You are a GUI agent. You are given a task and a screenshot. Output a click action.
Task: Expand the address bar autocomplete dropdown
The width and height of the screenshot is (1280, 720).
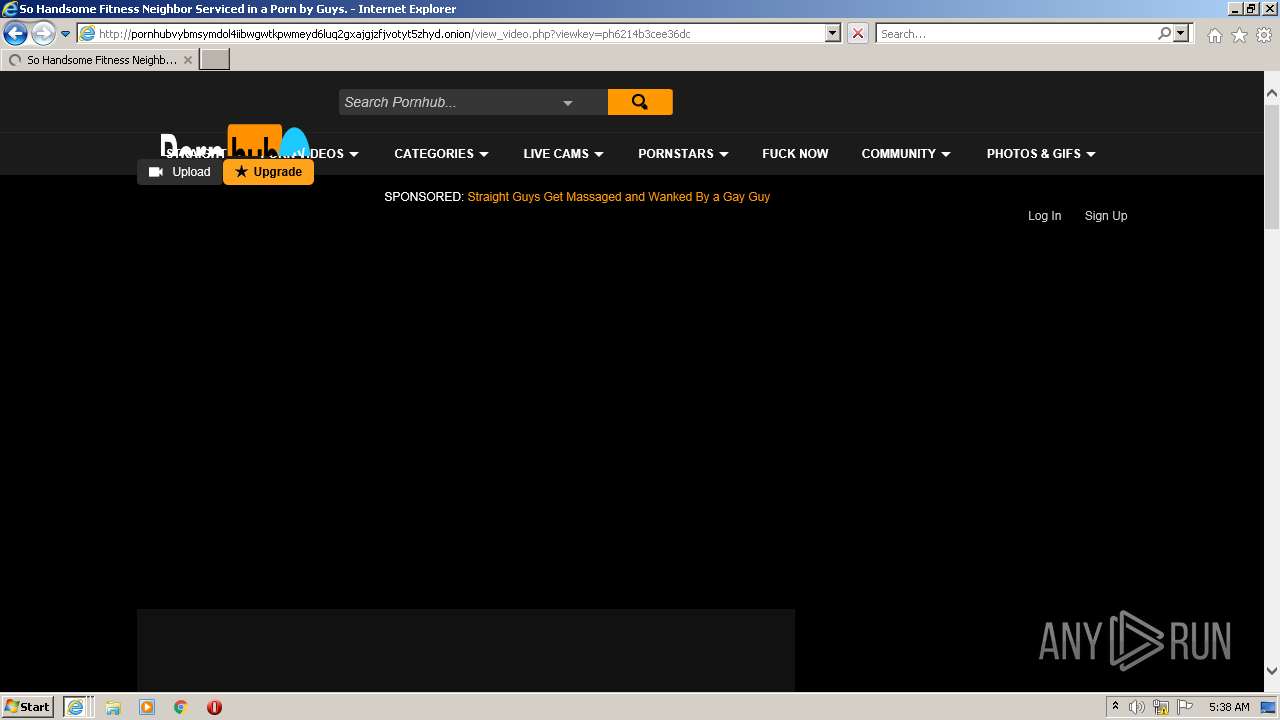pyautogui.click(x=833, y=34)
